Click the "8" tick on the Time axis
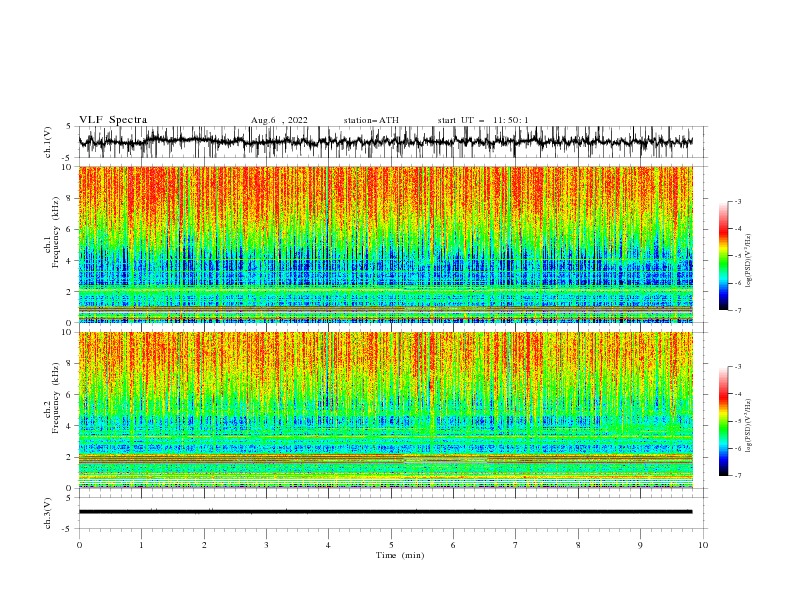 coord(578,545)
